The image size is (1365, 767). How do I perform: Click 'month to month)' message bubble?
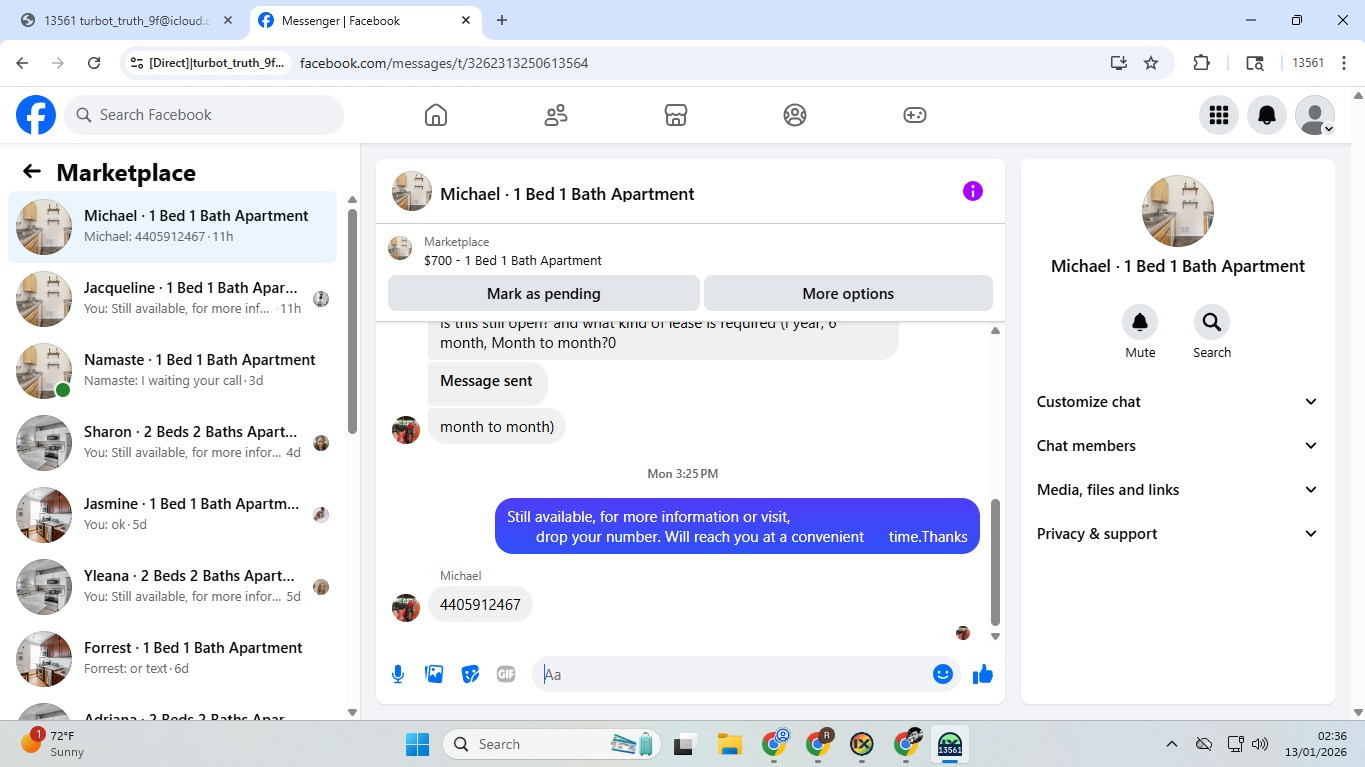pos(497,427)
